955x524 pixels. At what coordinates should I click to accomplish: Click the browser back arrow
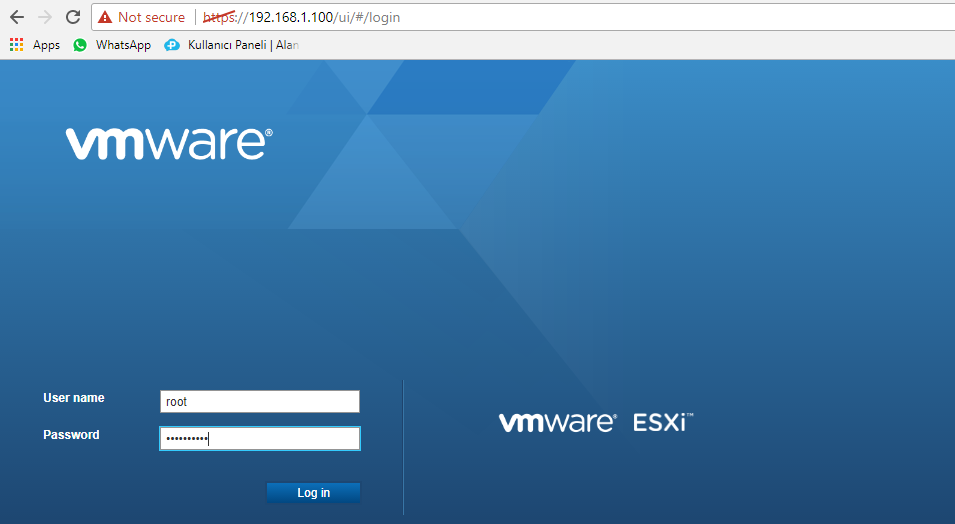[16, 17]
